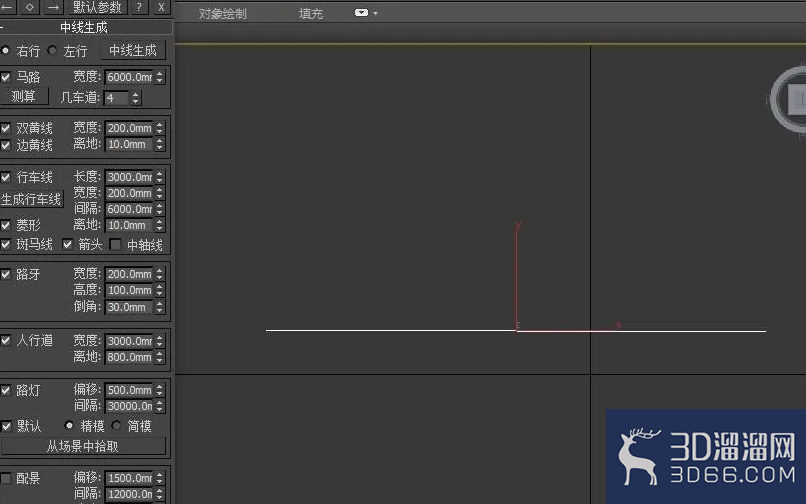Toggle the 双黄线 checkbox

coord(6,128)
